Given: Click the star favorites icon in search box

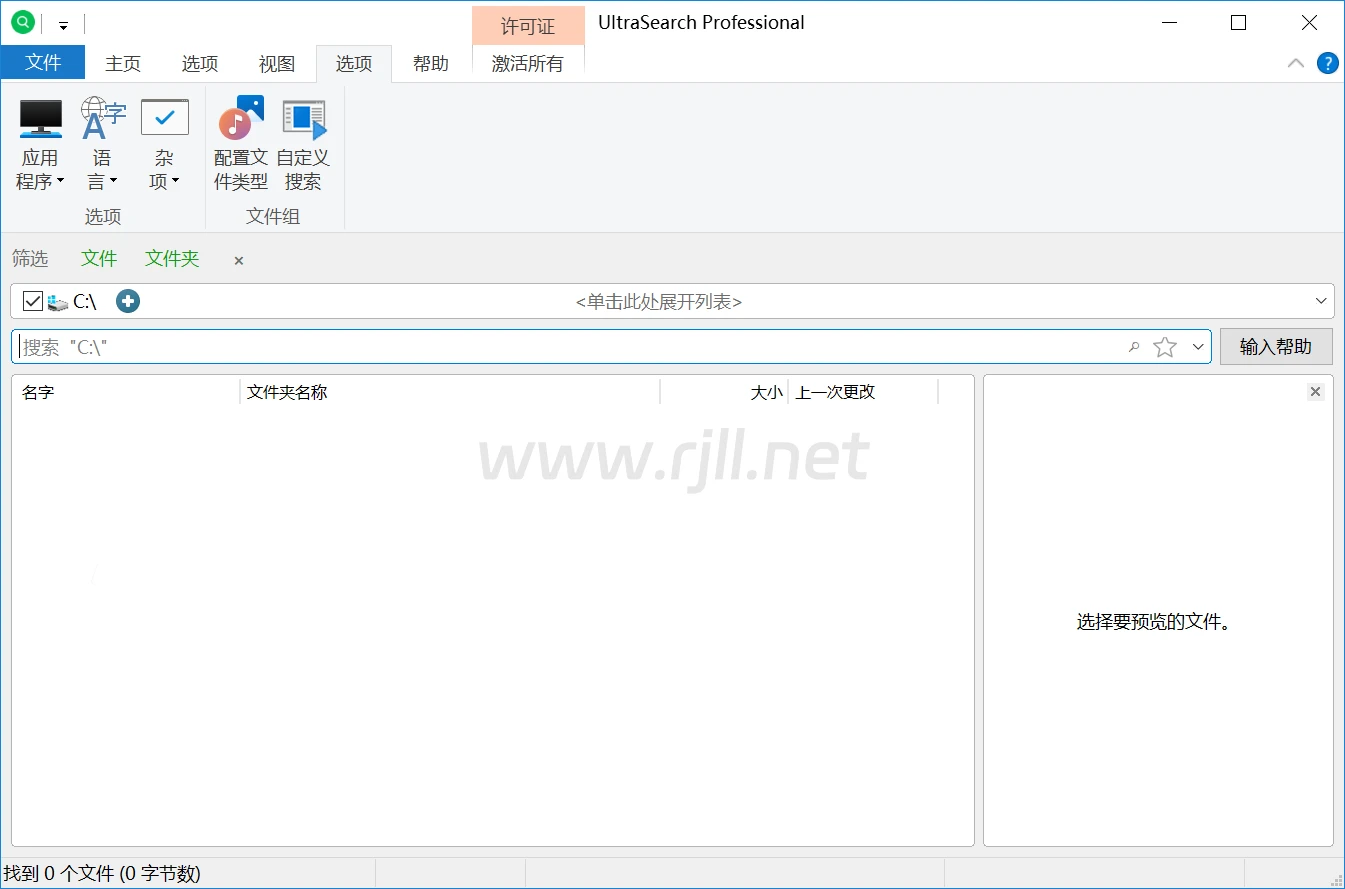Looking at the screenshot, I should (x=1165, y=347).
